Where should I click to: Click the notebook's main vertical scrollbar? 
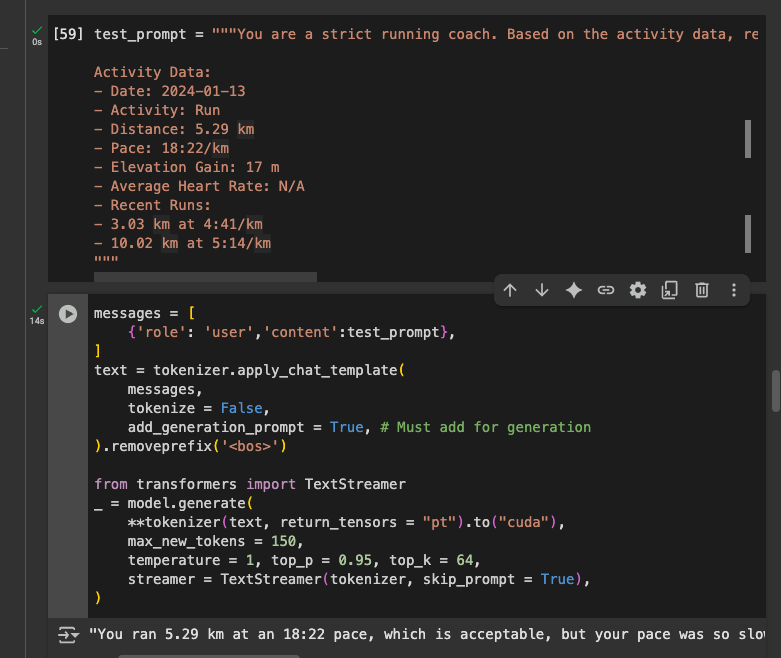(x=775, y=390)
